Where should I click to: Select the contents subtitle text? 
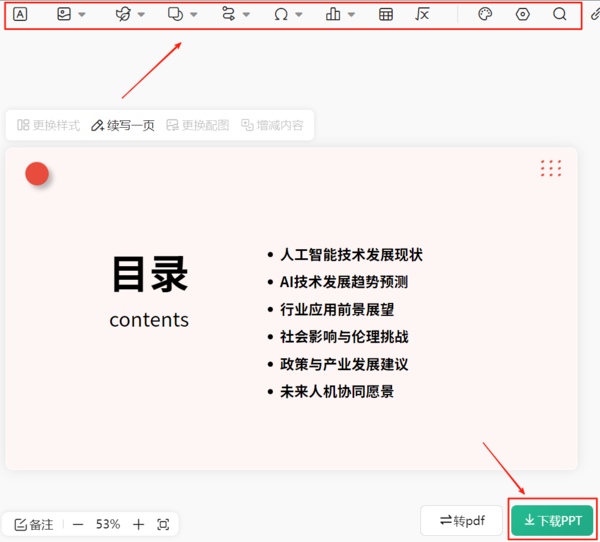click(149, 320)
